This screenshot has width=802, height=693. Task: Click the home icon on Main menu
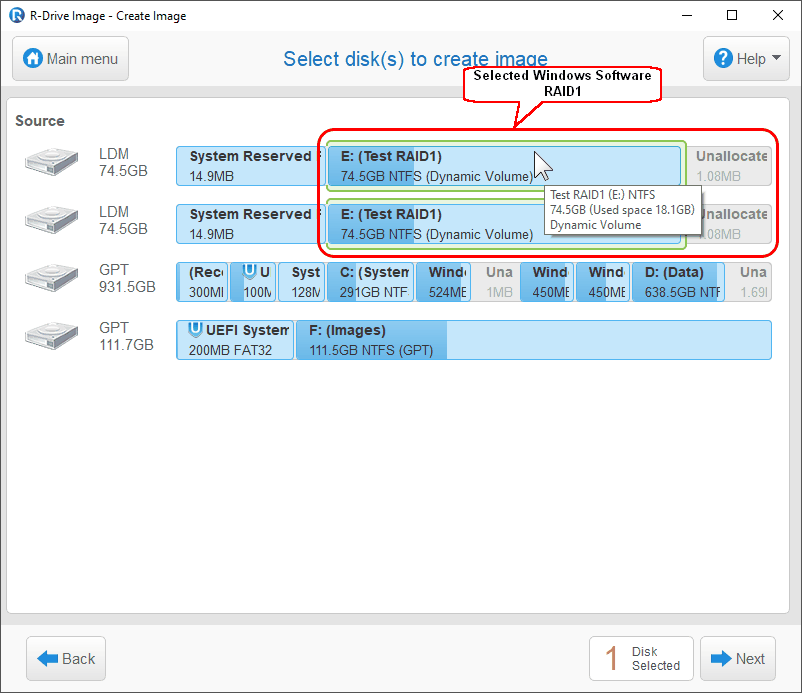pyautogui.click(x=33, y=58)
